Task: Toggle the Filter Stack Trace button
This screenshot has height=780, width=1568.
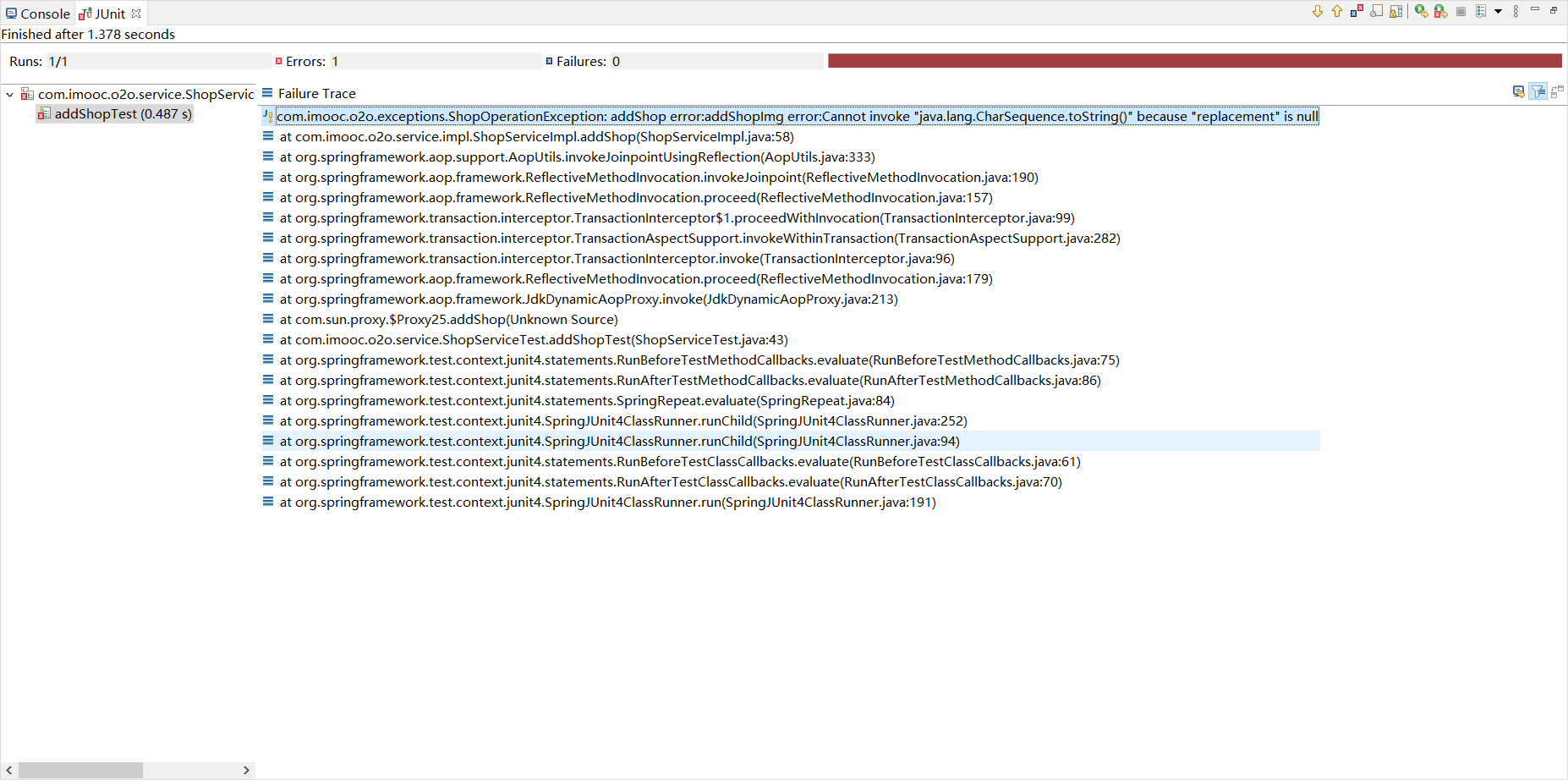Action: 1538,91
